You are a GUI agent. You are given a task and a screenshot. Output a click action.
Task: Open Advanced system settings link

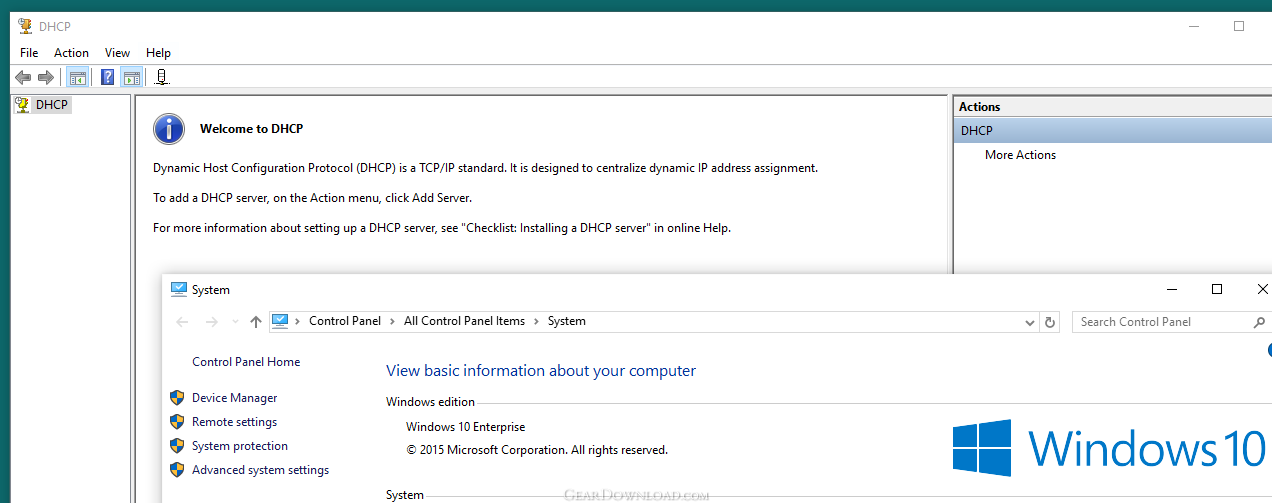point(260,470)
